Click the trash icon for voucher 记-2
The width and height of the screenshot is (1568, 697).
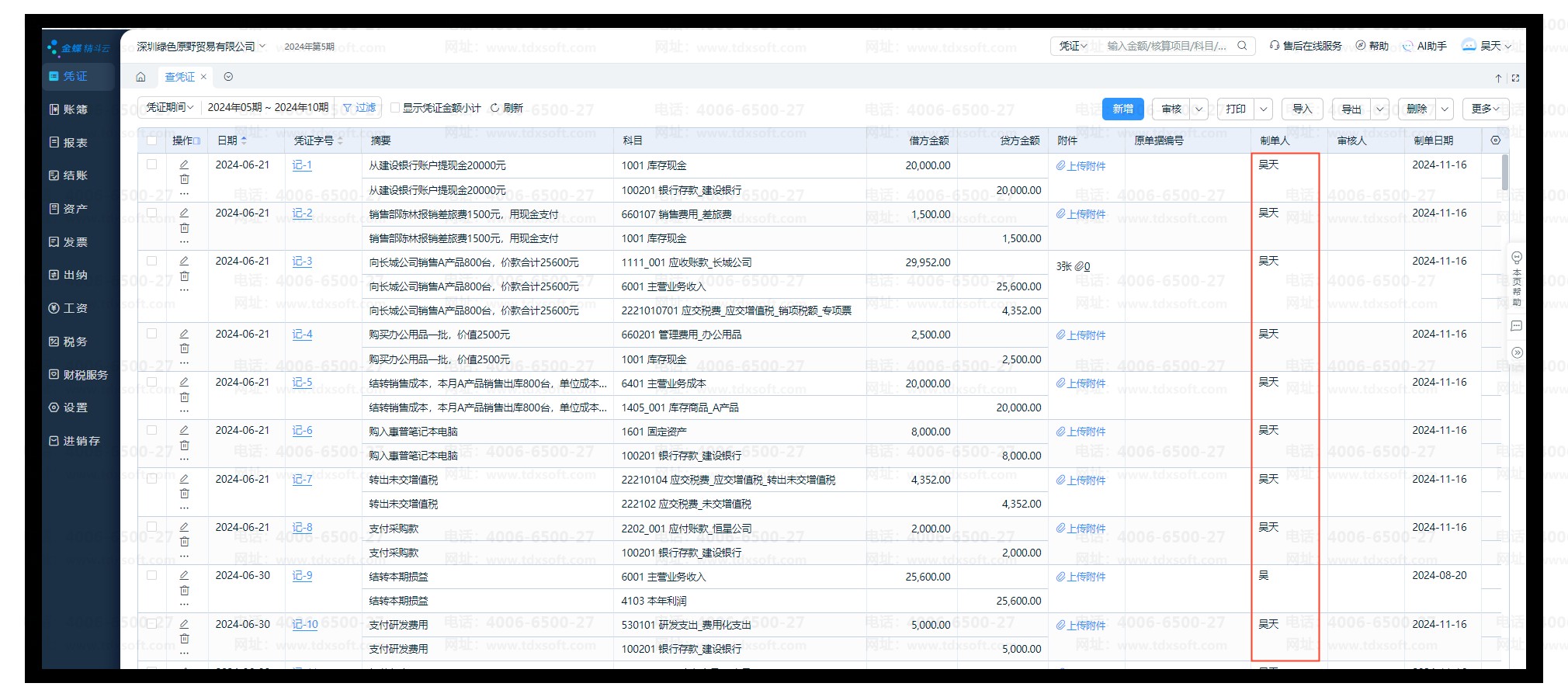pyautogui.click(x=184, y=228)
